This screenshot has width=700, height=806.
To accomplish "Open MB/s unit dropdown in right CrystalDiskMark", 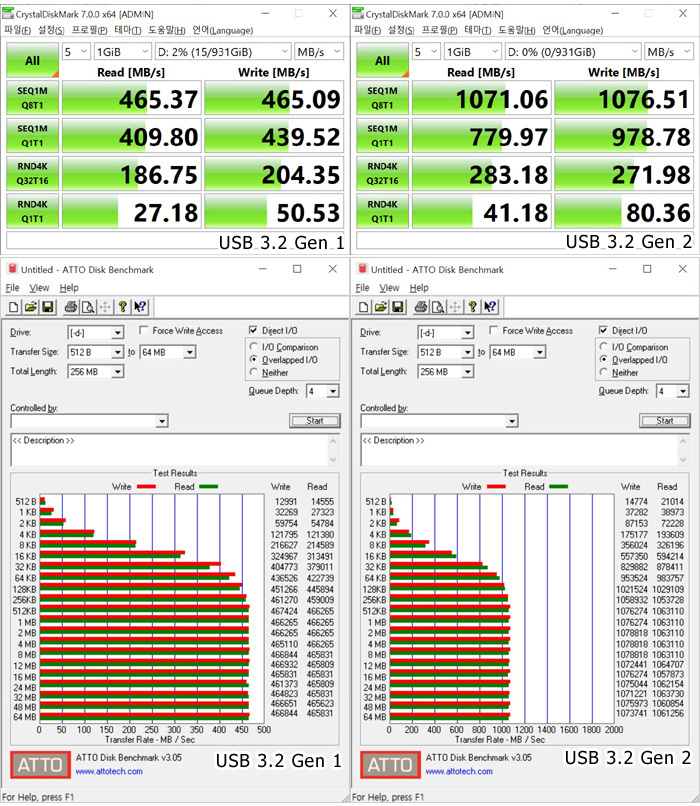I will coord(668,52).
